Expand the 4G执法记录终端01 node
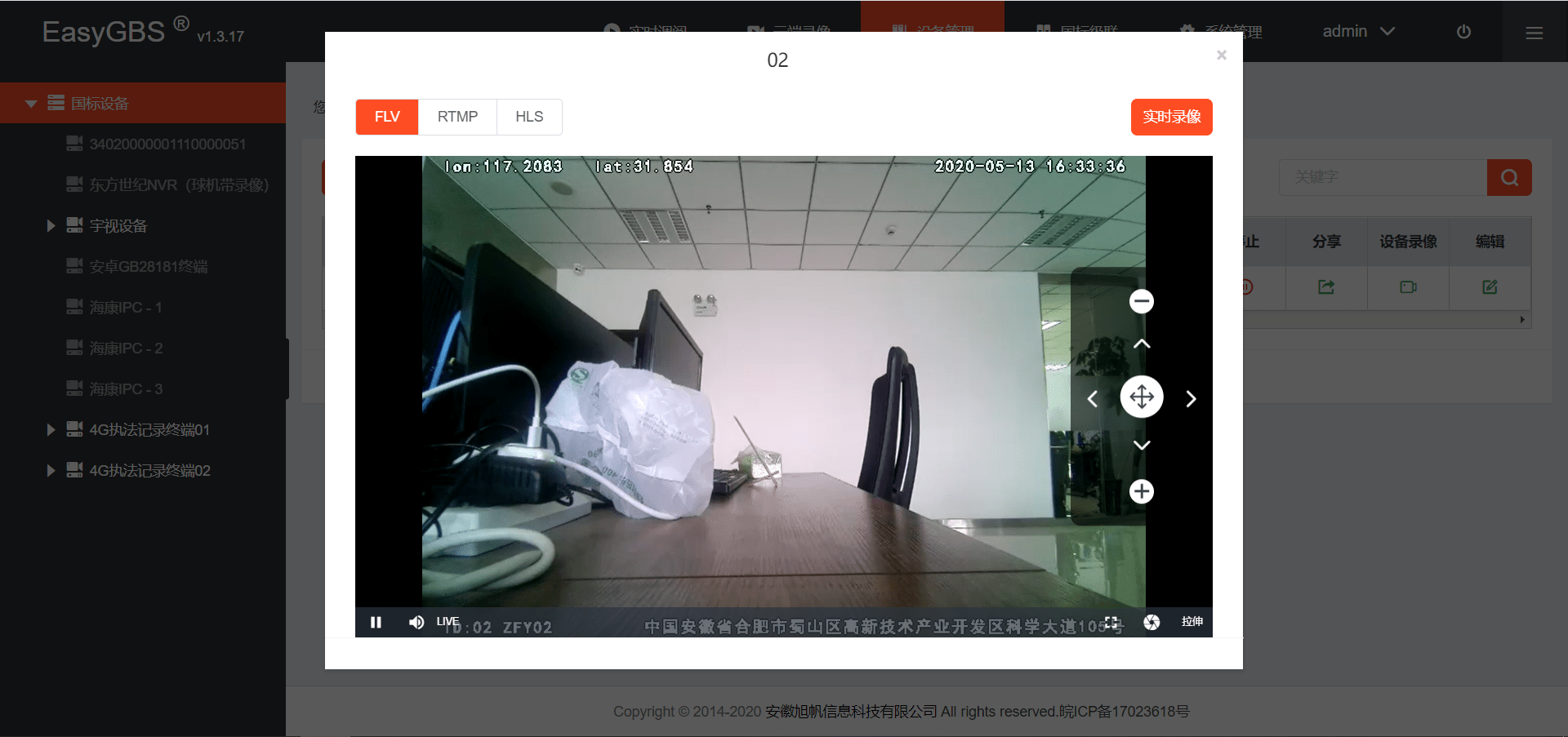 [51, 429]
